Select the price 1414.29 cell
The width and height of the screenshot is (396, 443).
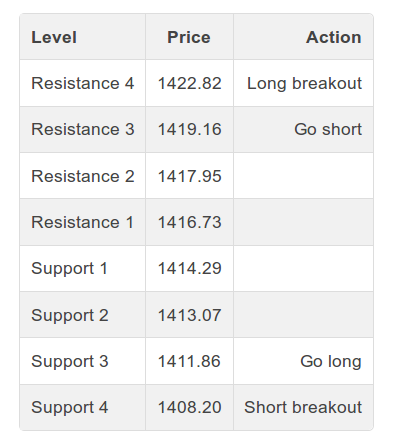189,268
